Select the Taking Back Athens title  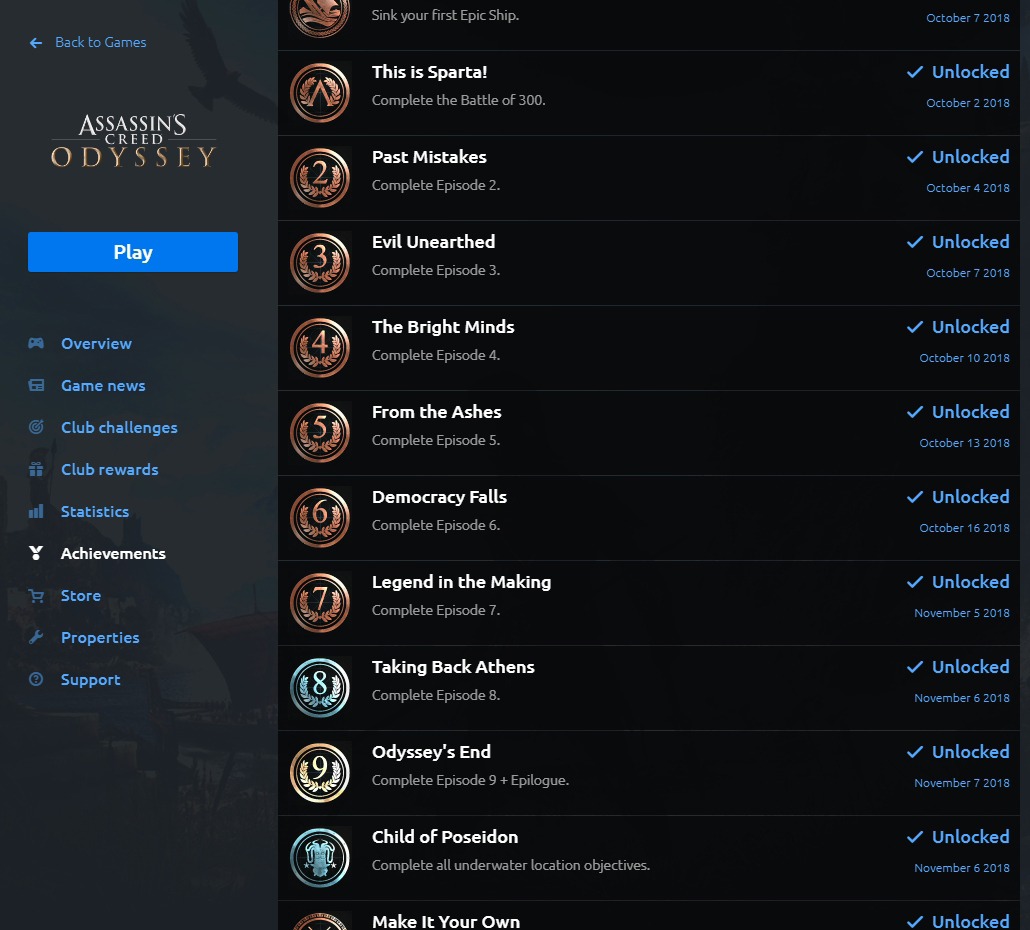453,667
